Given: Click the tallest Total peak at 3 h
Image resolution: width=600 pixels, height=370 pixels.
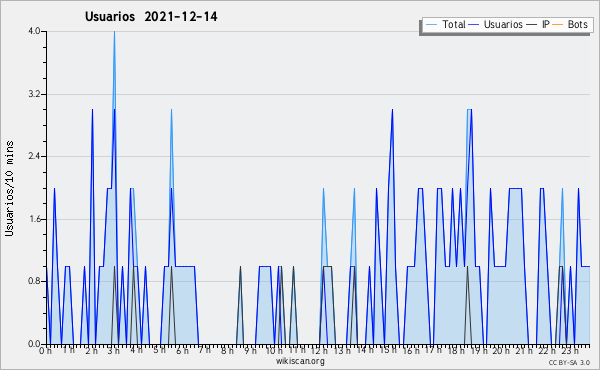Looking at the screenshot, I should pyautogui.click(x=114, y=32).
